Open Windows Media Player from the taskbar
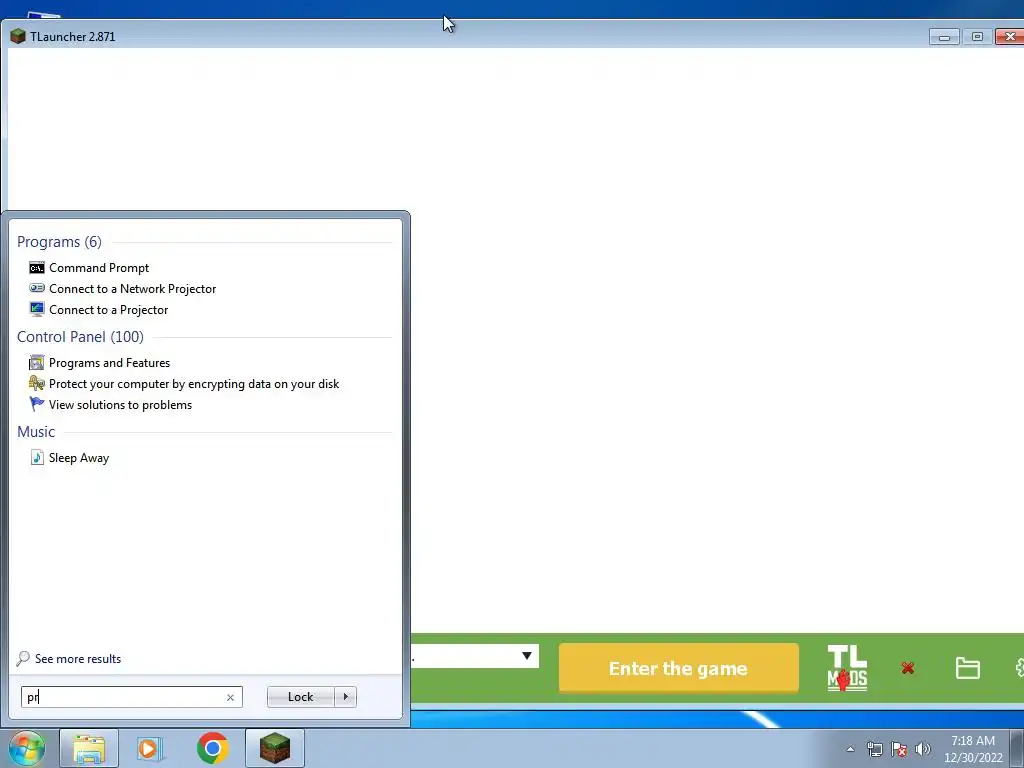The image size is (1024, 768). point(150,748)
